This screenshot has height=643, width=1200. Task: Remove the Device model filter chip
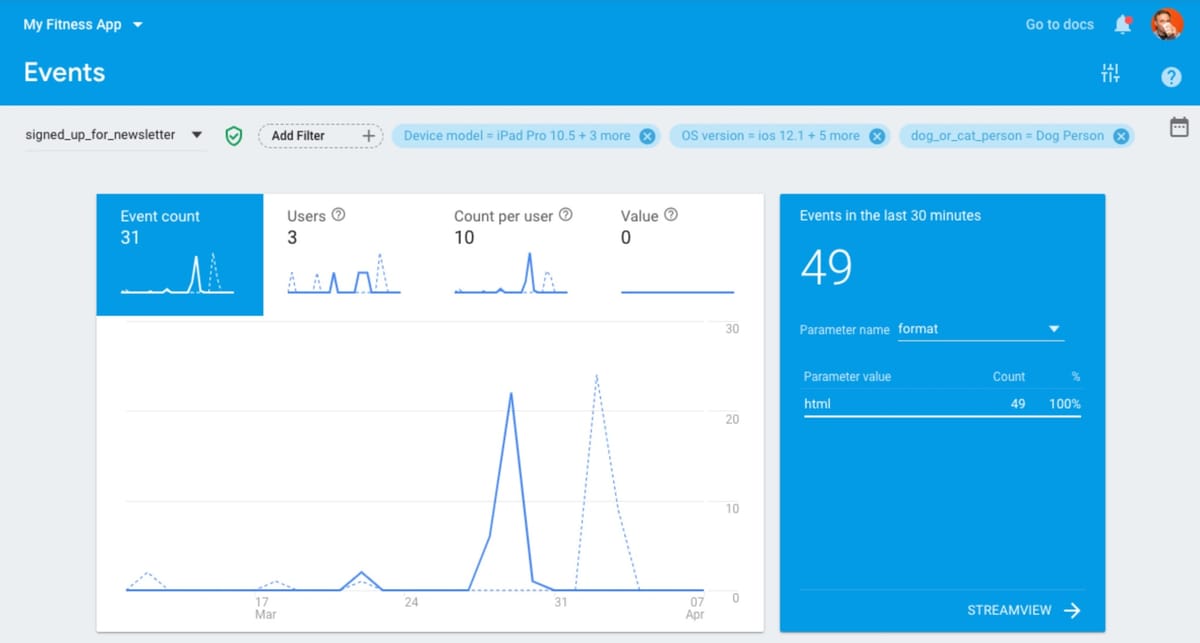click(647, 136)
